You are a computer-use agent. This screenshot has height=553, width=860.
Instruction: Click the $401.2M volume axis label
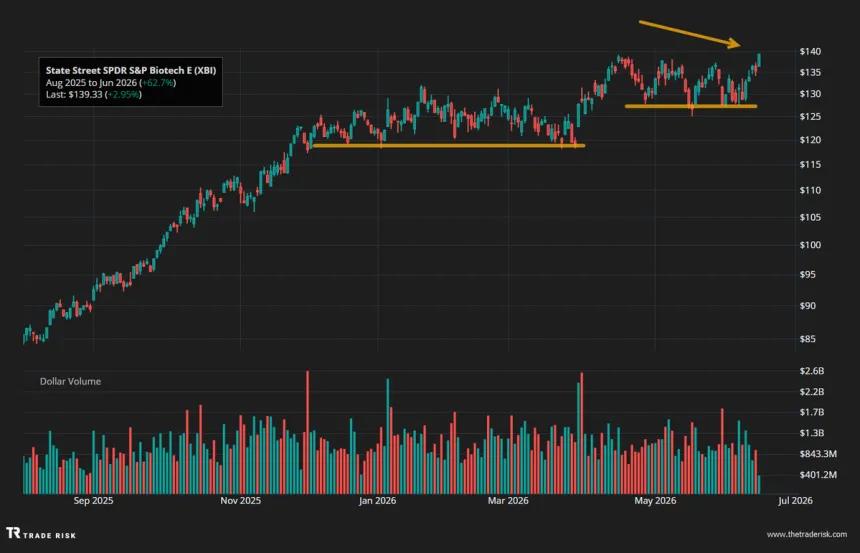tap(818, 475)
